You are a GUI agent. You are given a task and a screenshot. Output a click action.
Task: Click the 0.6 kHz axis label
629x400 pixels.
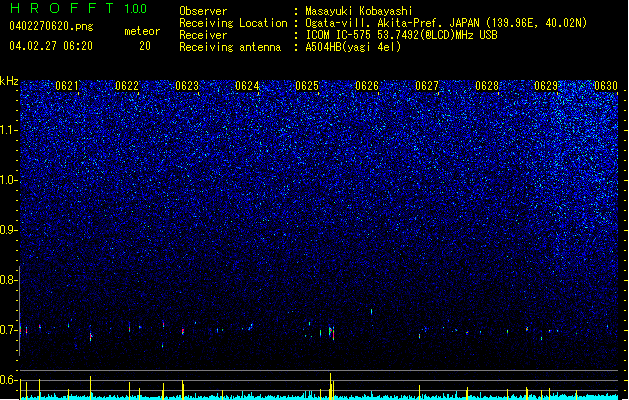point(8,380)
